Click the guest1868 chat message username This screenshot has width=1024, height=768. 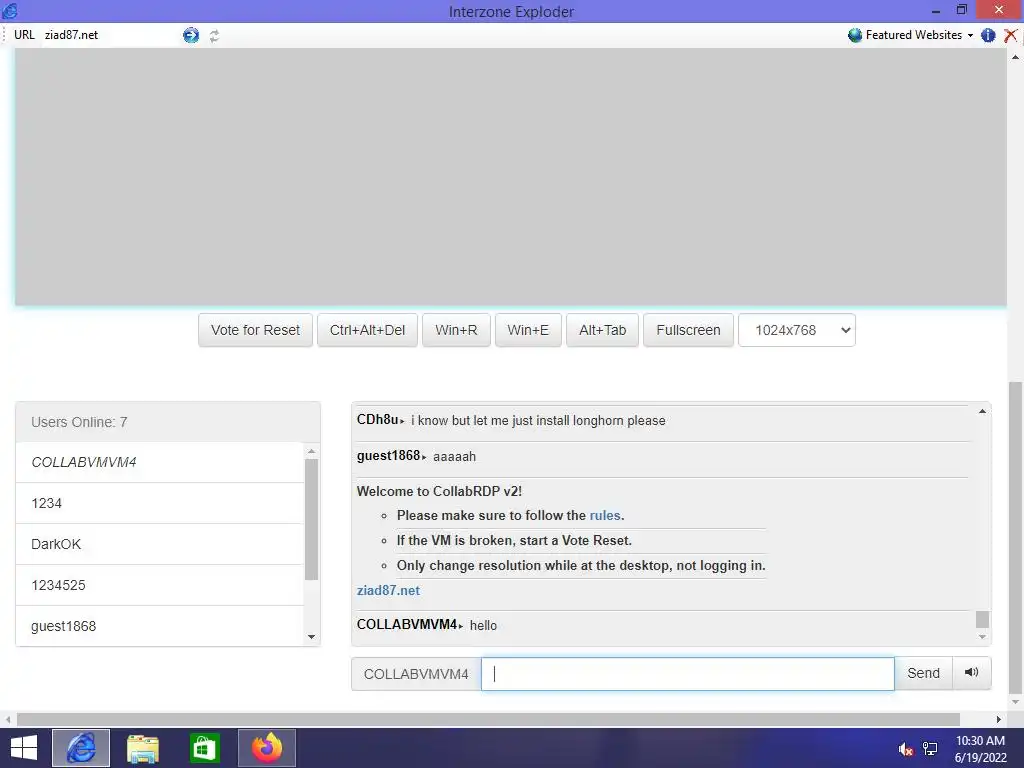[388, 456]
